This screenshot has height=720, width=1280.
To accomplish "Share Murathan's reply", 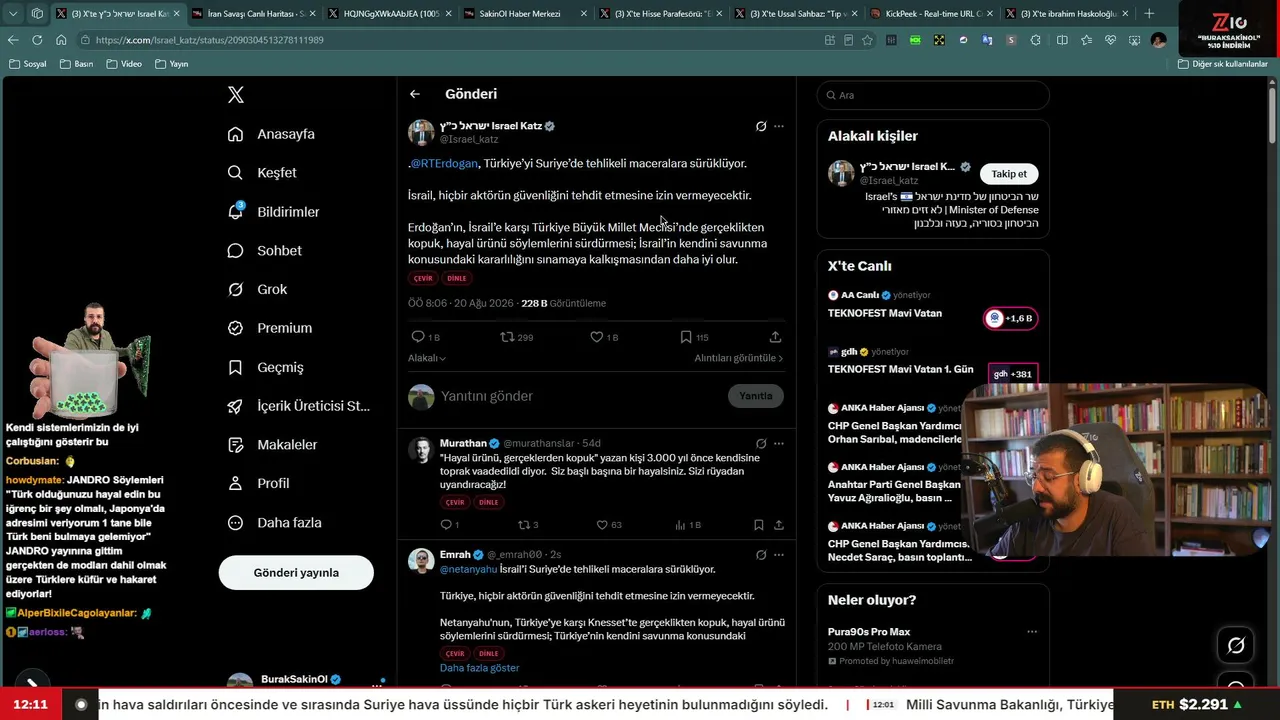I will [x=779, y=525].
